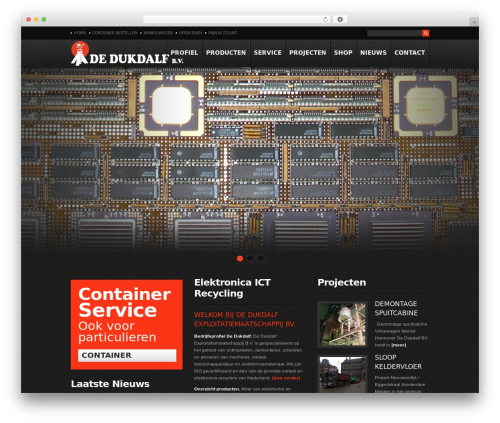Open the Sloop Keldervloer project title
The height and width of the screenshot is (423, 500).
tap(398, 362)
